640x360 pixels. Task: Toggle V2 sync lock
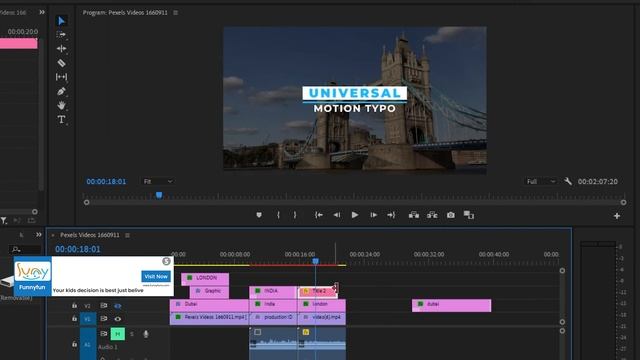pyautogui.click(x=104, y=306)
